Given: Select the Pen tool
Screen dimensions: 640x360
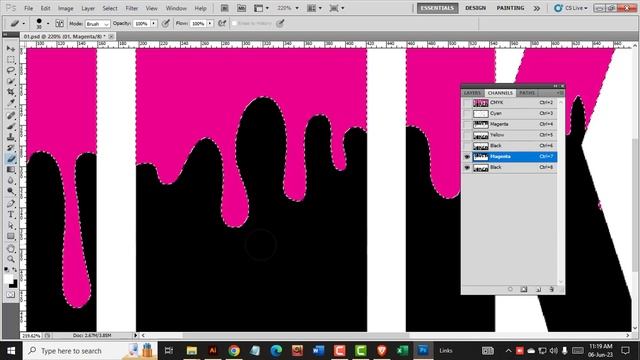Looking at the screenshot, I should pos(11,204).
